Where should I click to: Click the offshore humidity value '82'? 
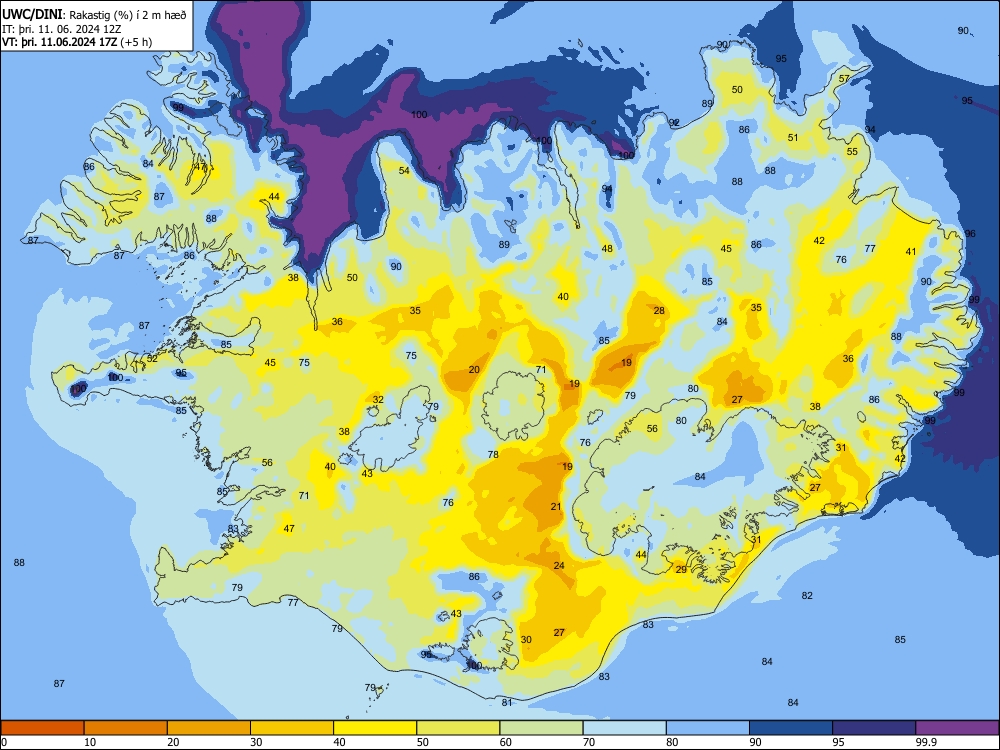coord(807,595)
